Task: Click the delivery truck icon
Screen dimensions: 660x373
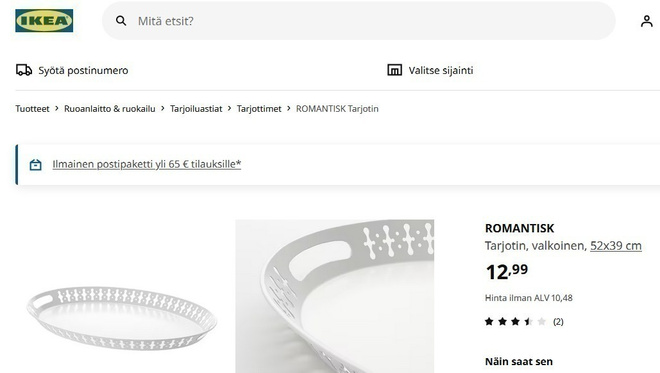Action: tap(24, 70)
